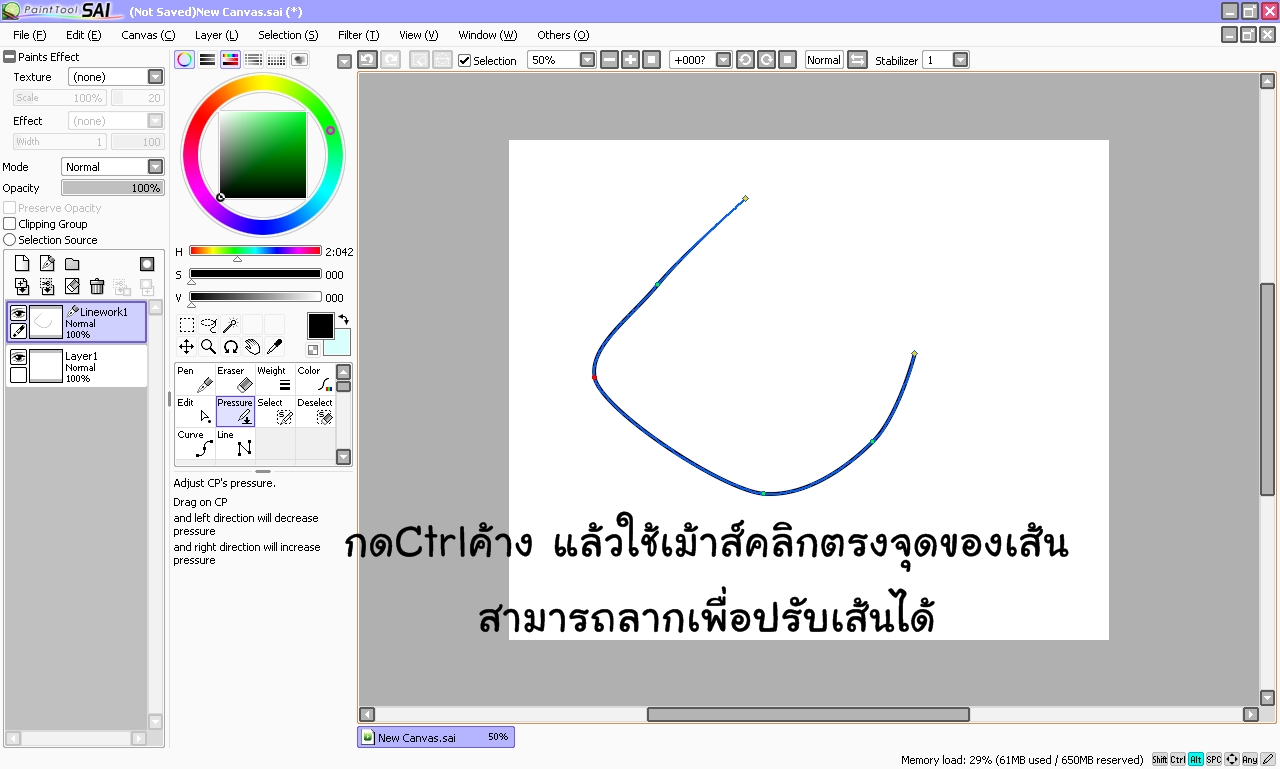Viewport: 1280px width, 769px height.
Task: Enable the Clipping Group checkbox
Action: pos(10,224)
